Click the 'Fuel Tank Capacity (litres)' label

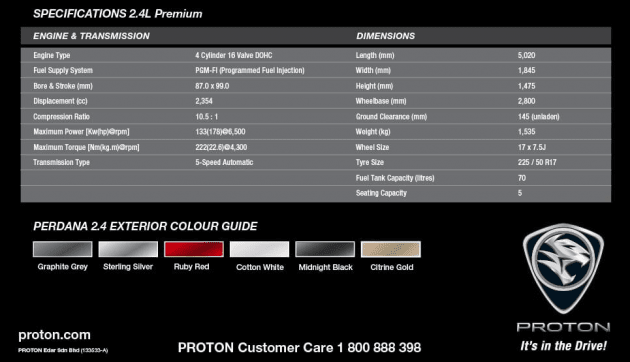click(x=395, y=178)
